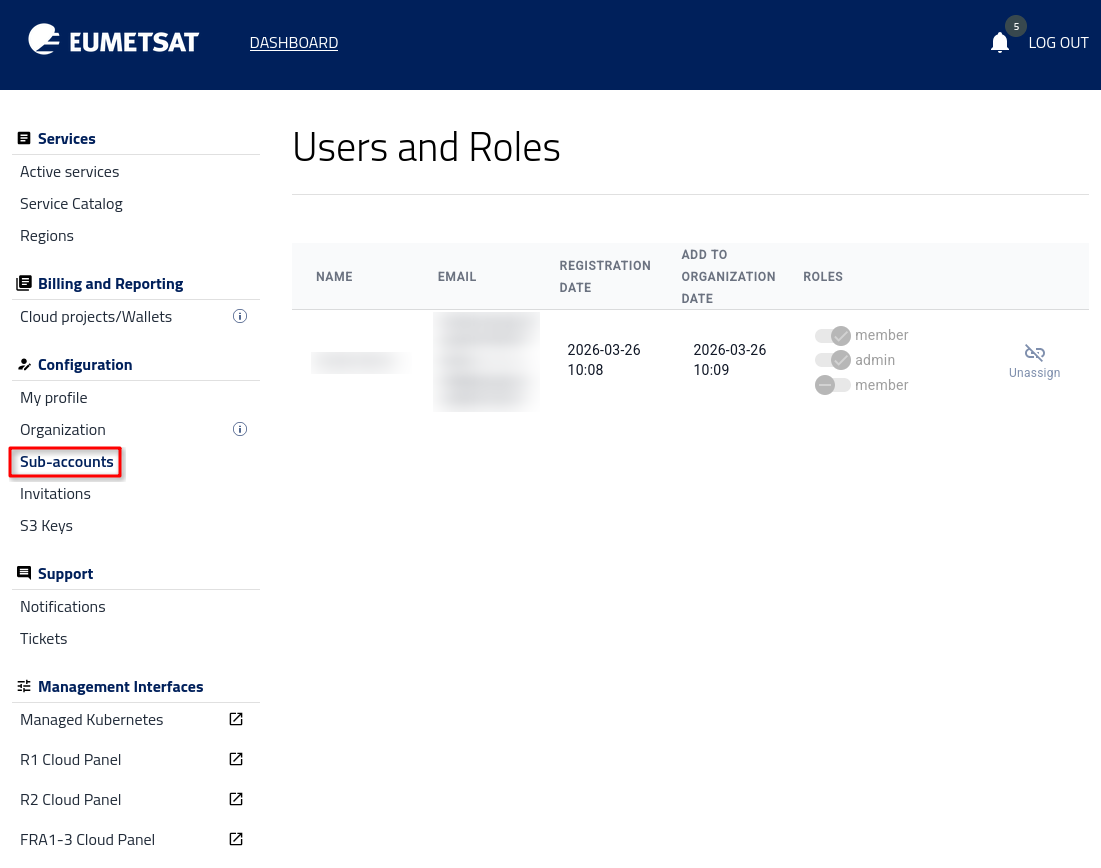1101x868 pixels.
Task: Click the Users and Roles title
Action: click(426, 147)
